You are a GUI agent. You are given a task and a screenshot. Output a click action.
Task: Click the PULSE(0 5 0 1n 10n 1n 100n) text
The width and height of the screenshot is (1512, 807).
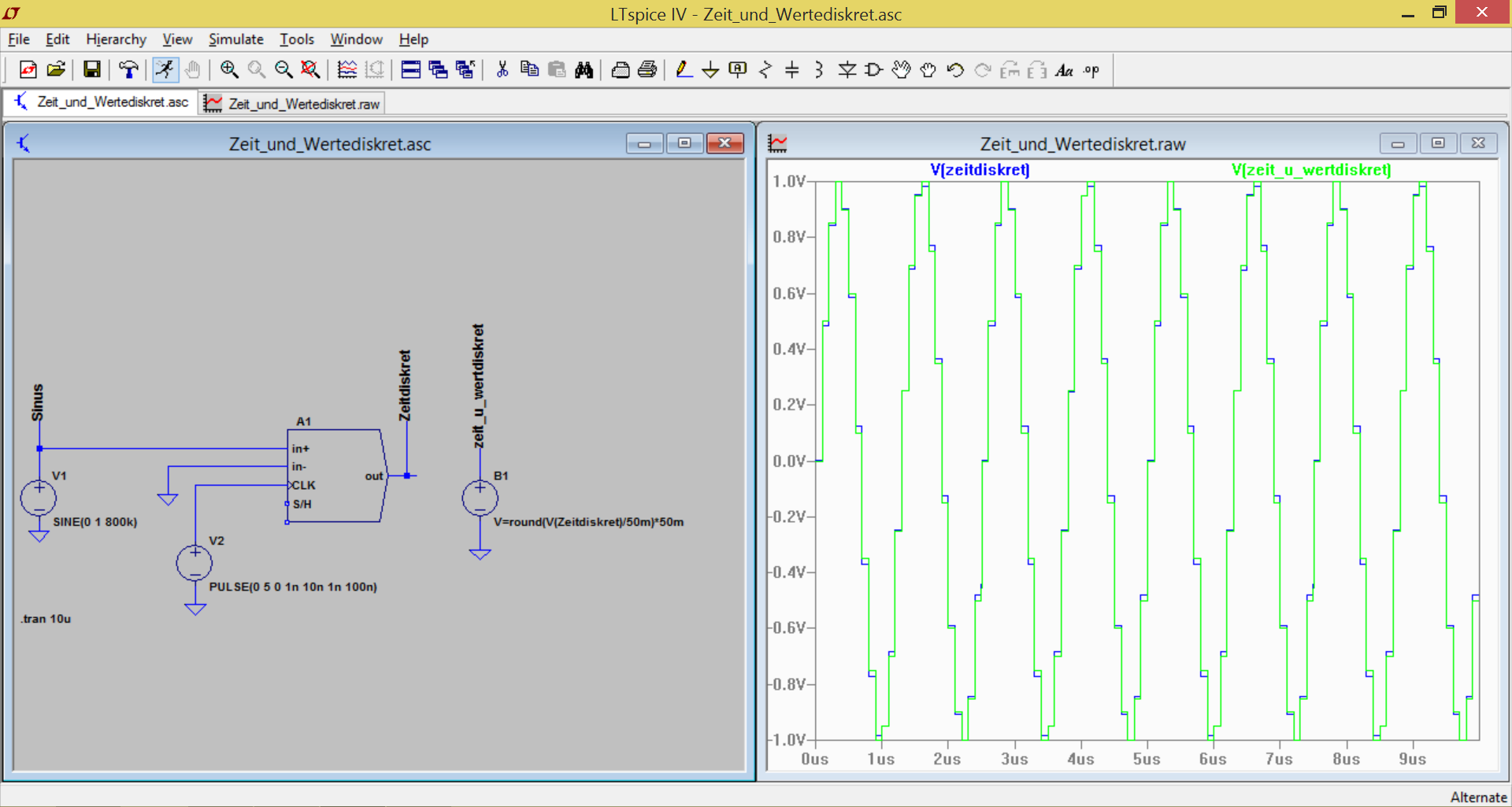click(293, 587)
